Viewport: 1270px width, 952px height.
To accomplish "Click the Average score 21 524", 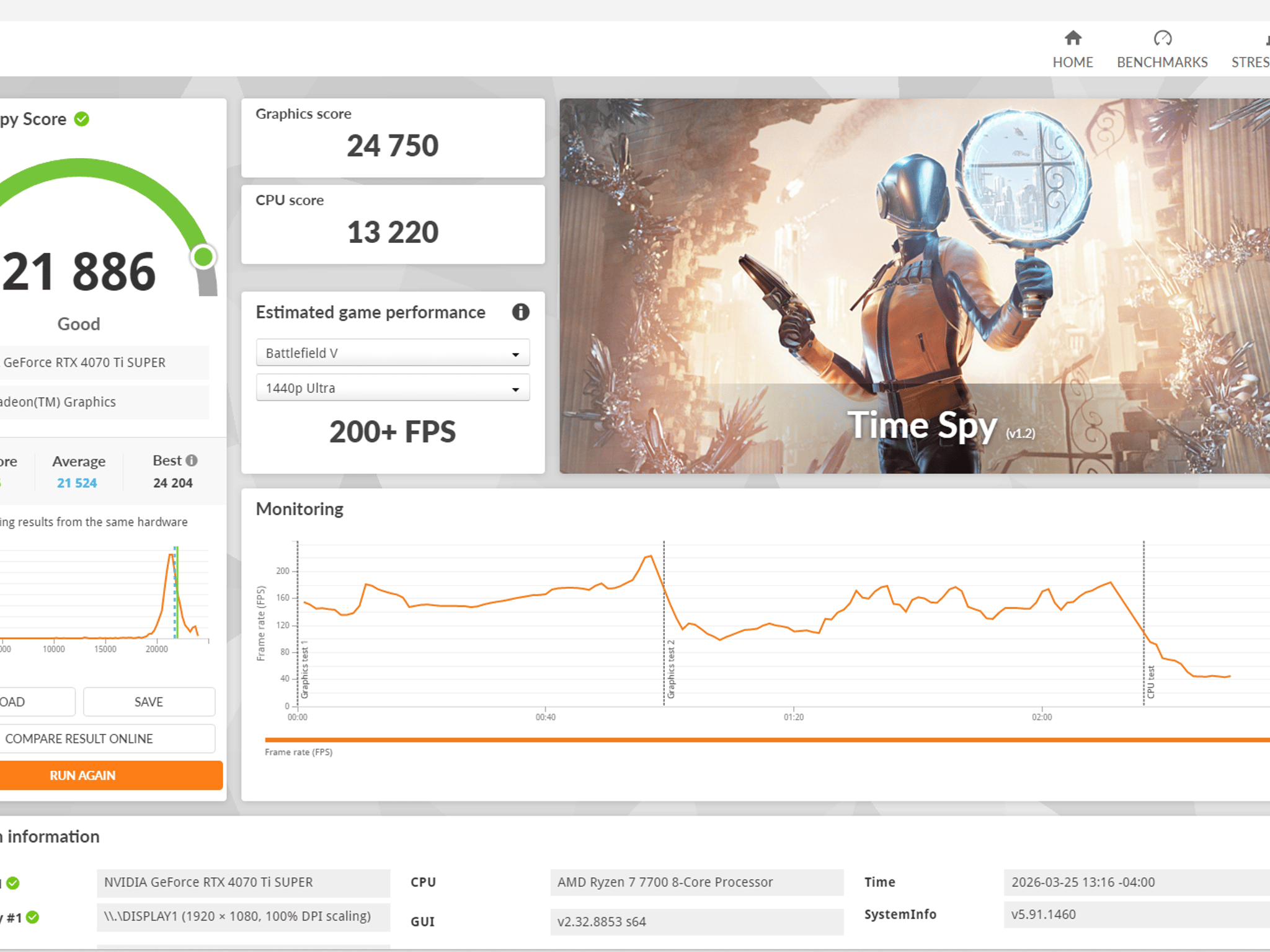I will click(x=77, y=483).
